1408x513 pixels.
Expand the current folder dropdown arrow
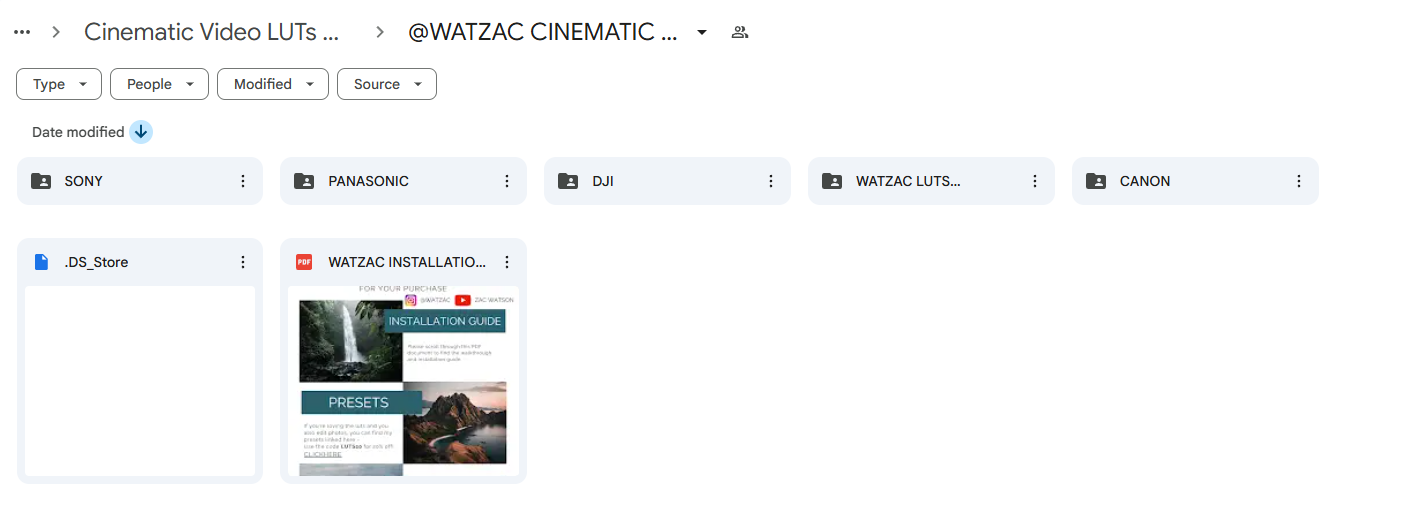702,32
